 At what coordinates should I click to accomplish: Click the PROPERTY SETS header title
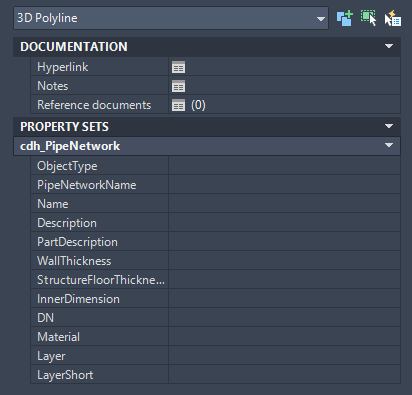pos(64,127)
